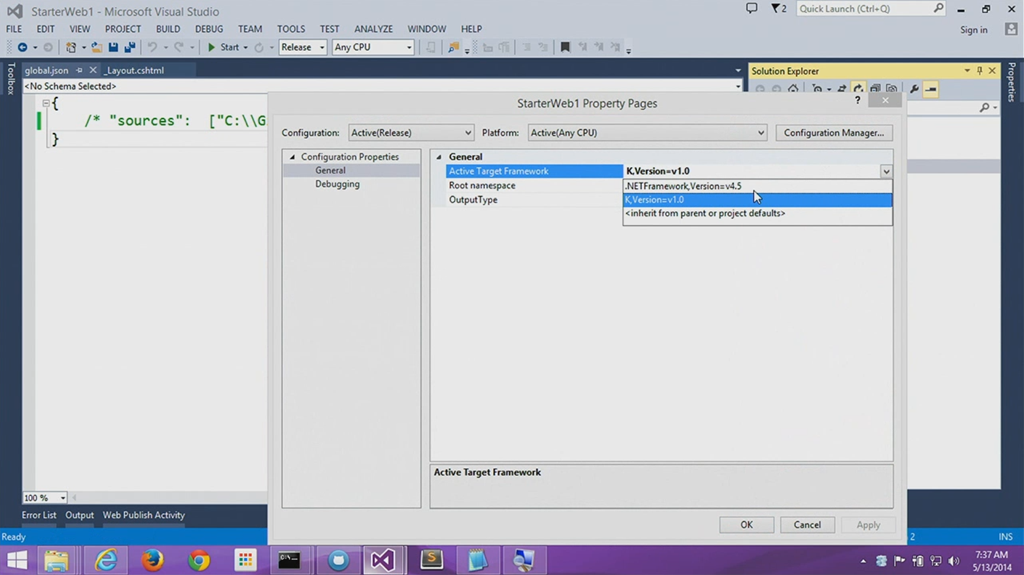Screen dimensions: 1024x575
Task: Open the notifications flag icon
Action: click(x=778, y=8)
